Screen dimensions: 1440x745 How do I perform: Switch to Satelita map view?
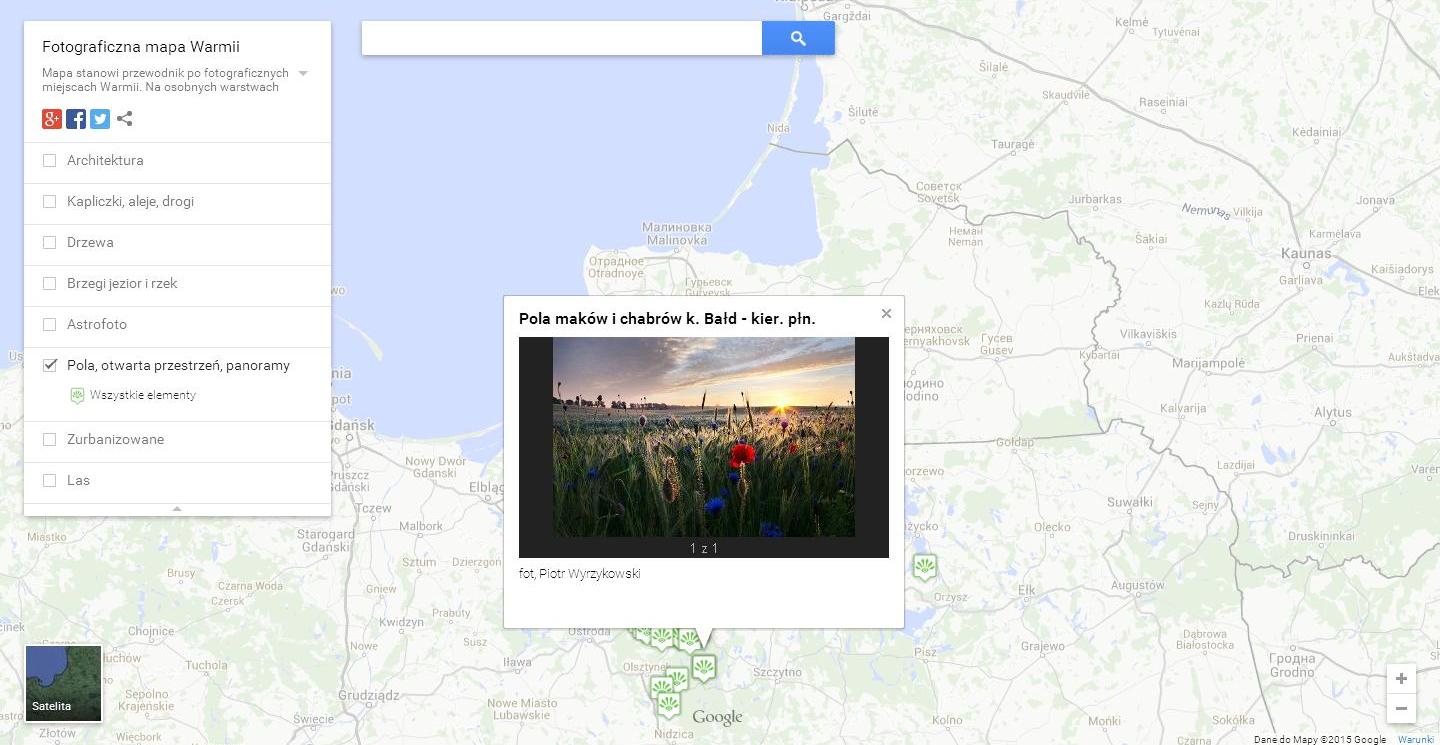64,683
